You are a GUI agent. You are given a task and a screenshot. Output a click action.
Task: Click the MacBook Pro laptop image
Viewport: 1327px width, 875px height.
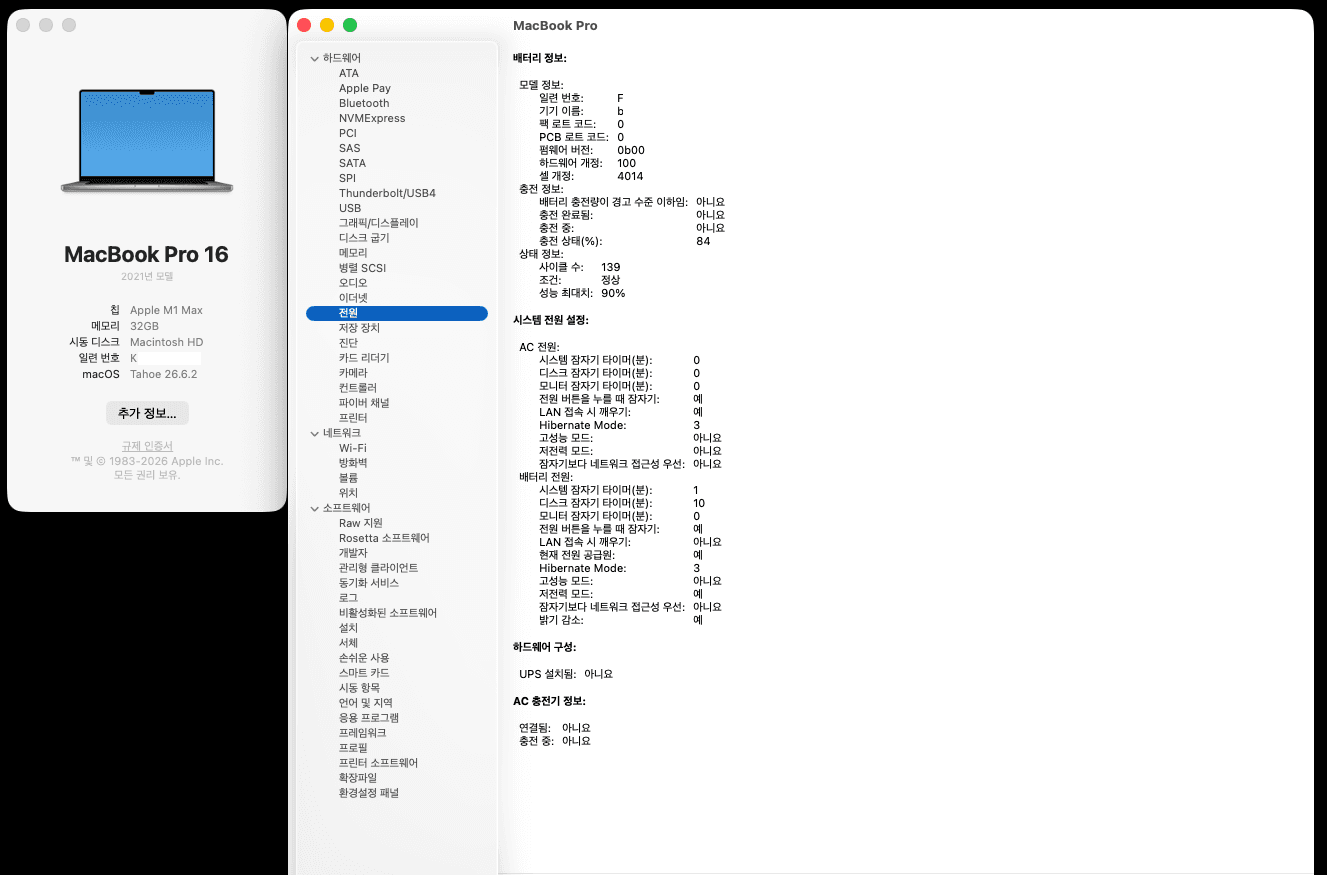pos(147,141)
